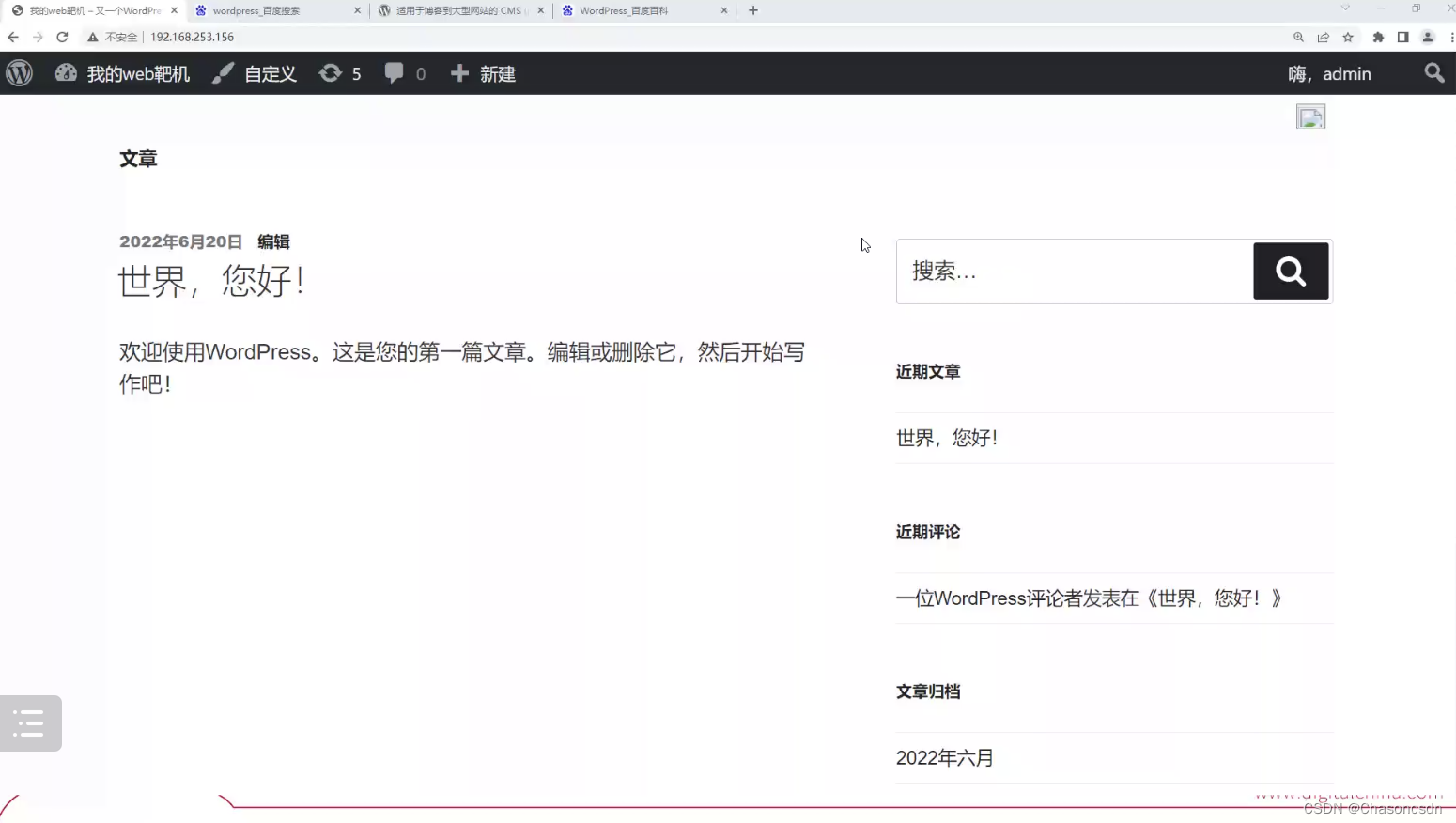Focus the address bar showing 192.168.253.156

point(193,37)
